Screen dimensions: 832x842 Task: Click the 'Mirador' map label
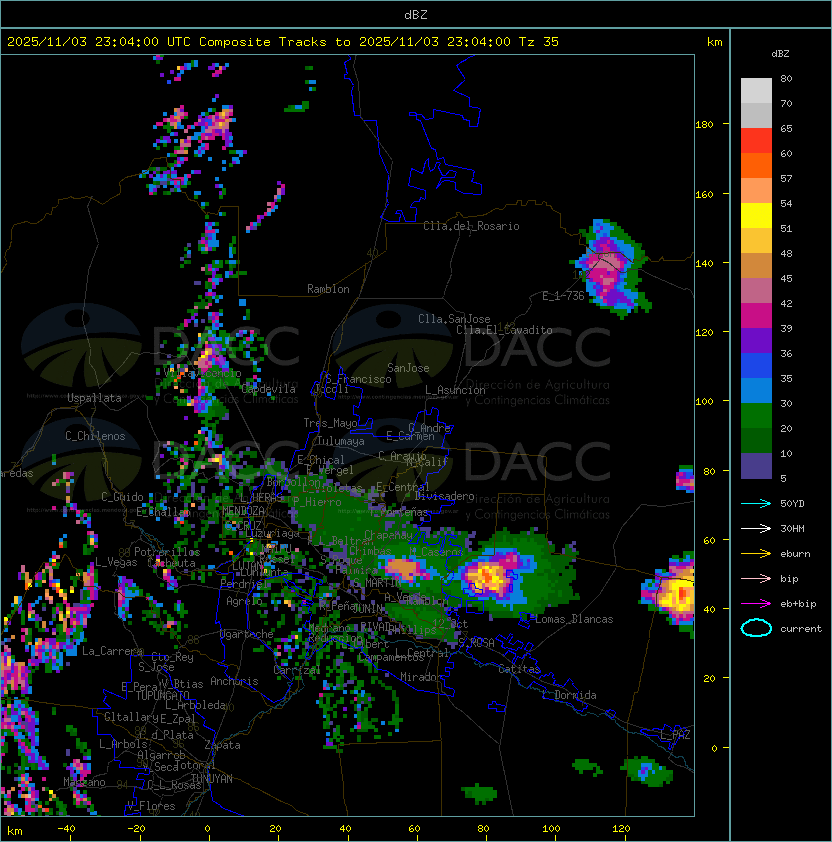coord(422,677)
